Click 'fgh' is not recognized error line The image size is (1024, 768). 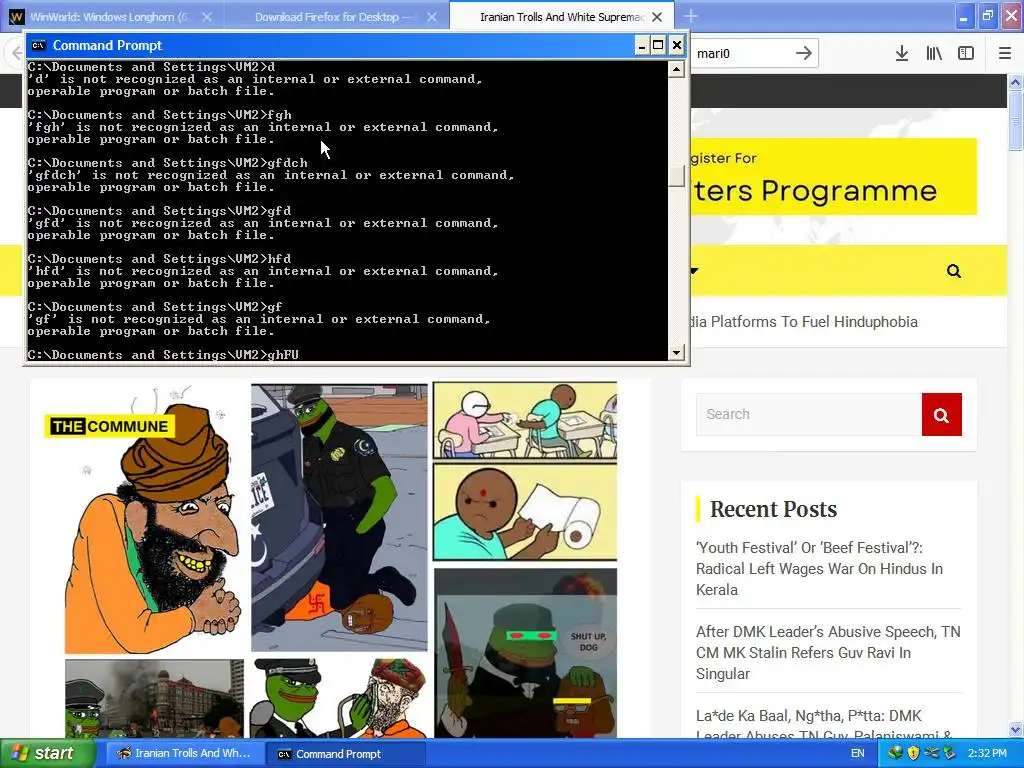pos(263,127)
